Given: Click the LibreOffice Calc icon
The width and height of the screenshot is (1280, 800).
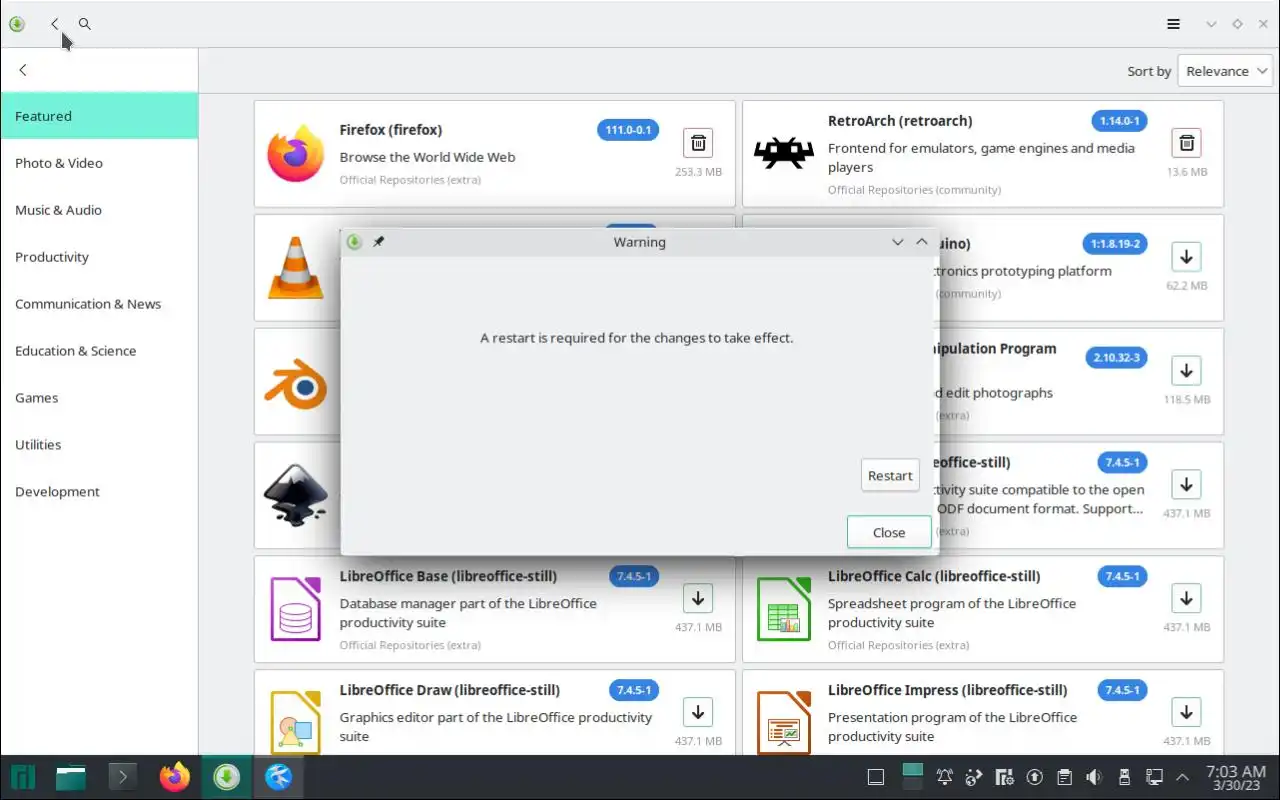Looking at the screenshot, I should point(783,610).
